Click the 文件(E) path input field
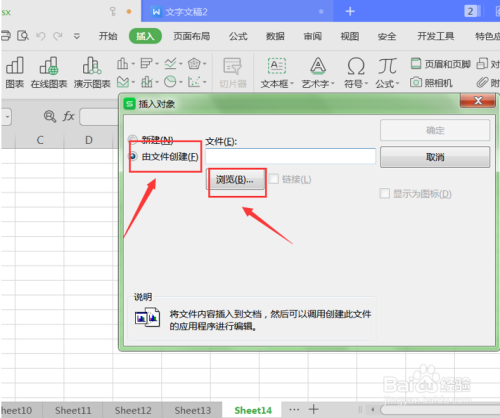 click(290, 156)
